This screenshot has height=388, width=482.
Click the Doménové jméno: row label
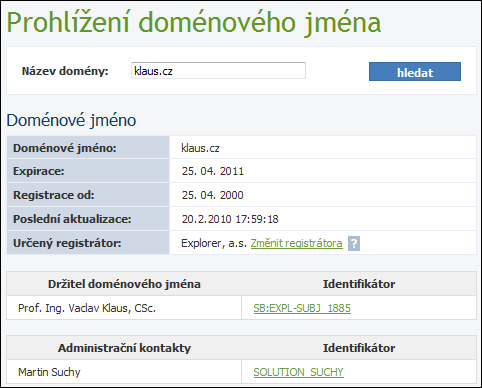pos(65,148)
